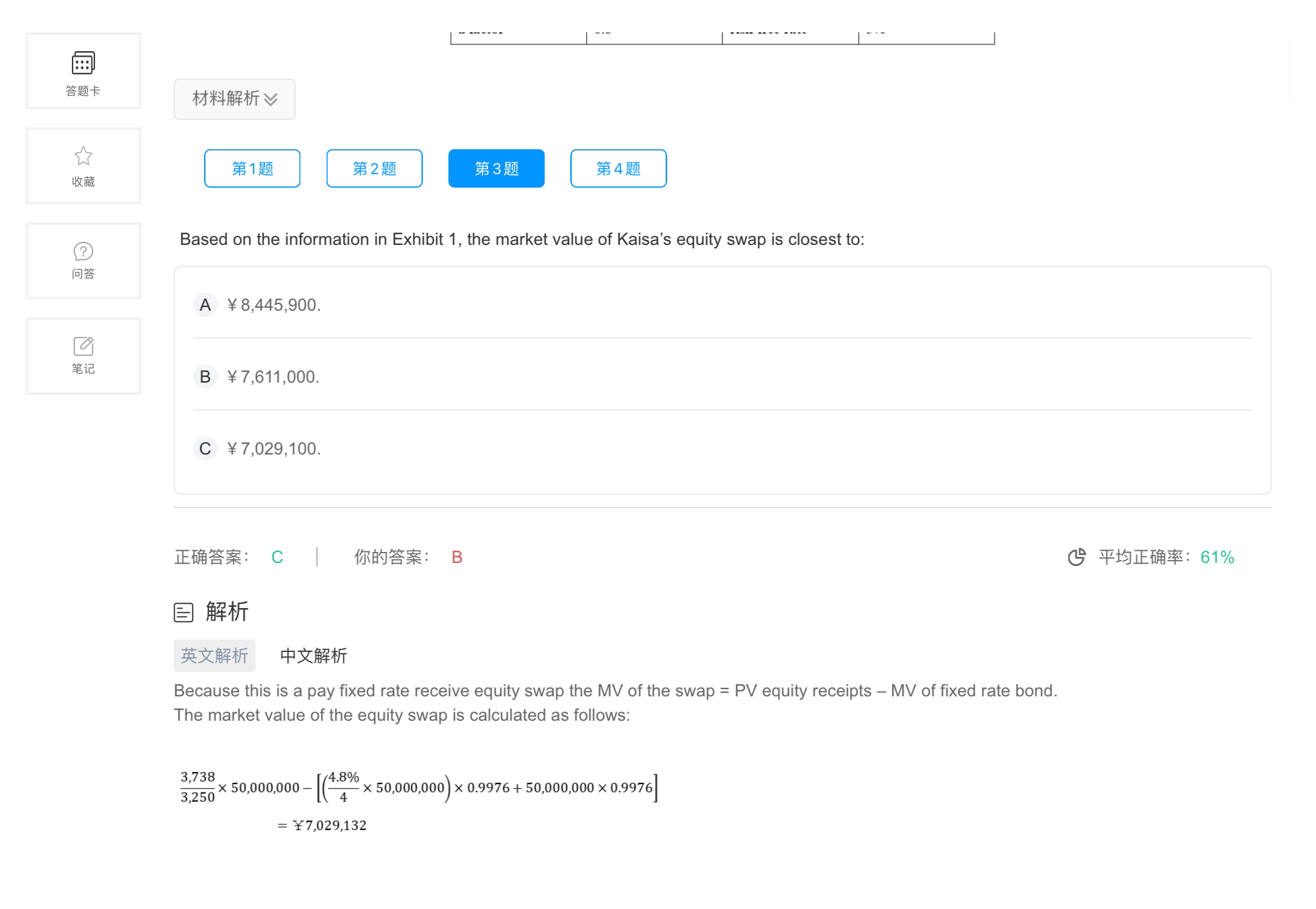Click the ¥7,029,100 answer text
1316x909 pixels.
click(274, 448)
